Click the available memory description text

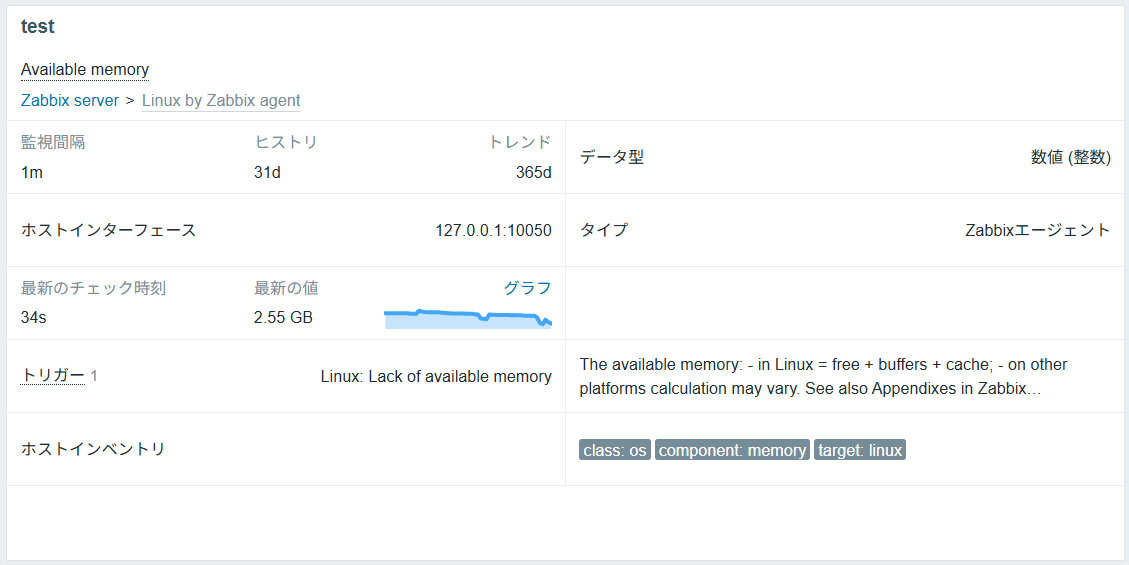[824, 376]
